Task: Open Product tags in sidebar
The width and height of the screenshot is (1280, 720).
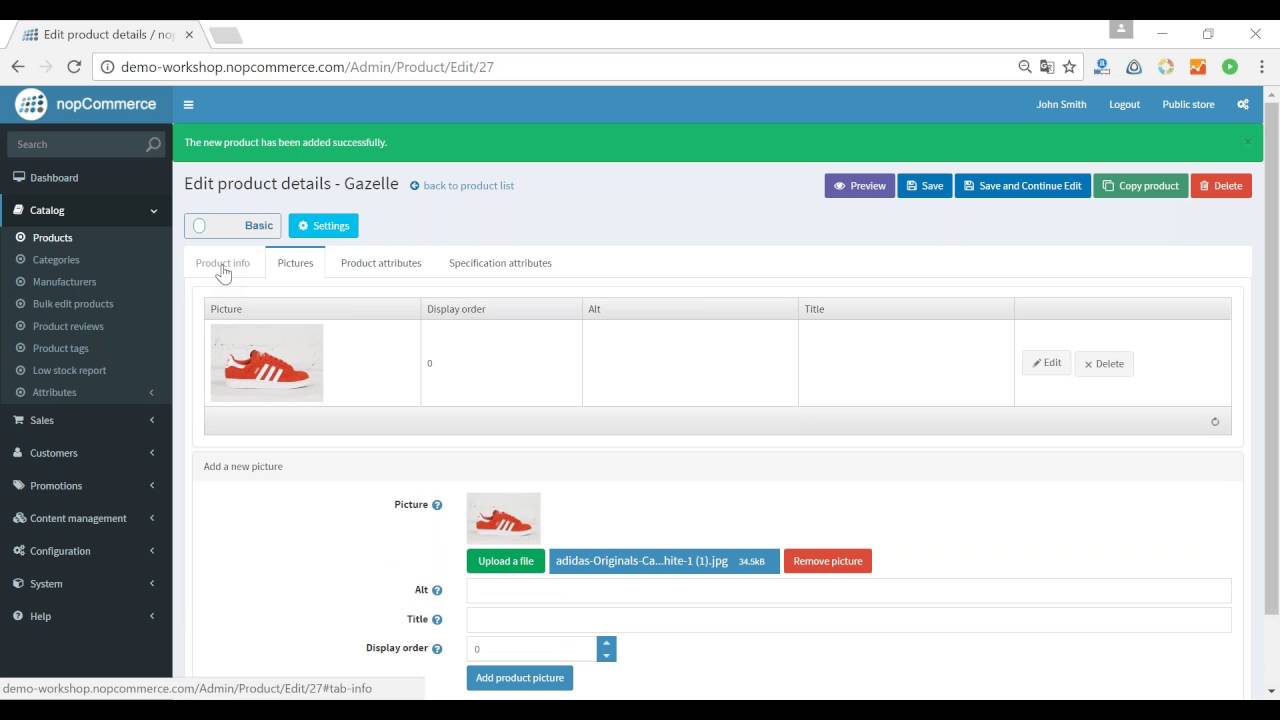Action: [x=60, y=348]
